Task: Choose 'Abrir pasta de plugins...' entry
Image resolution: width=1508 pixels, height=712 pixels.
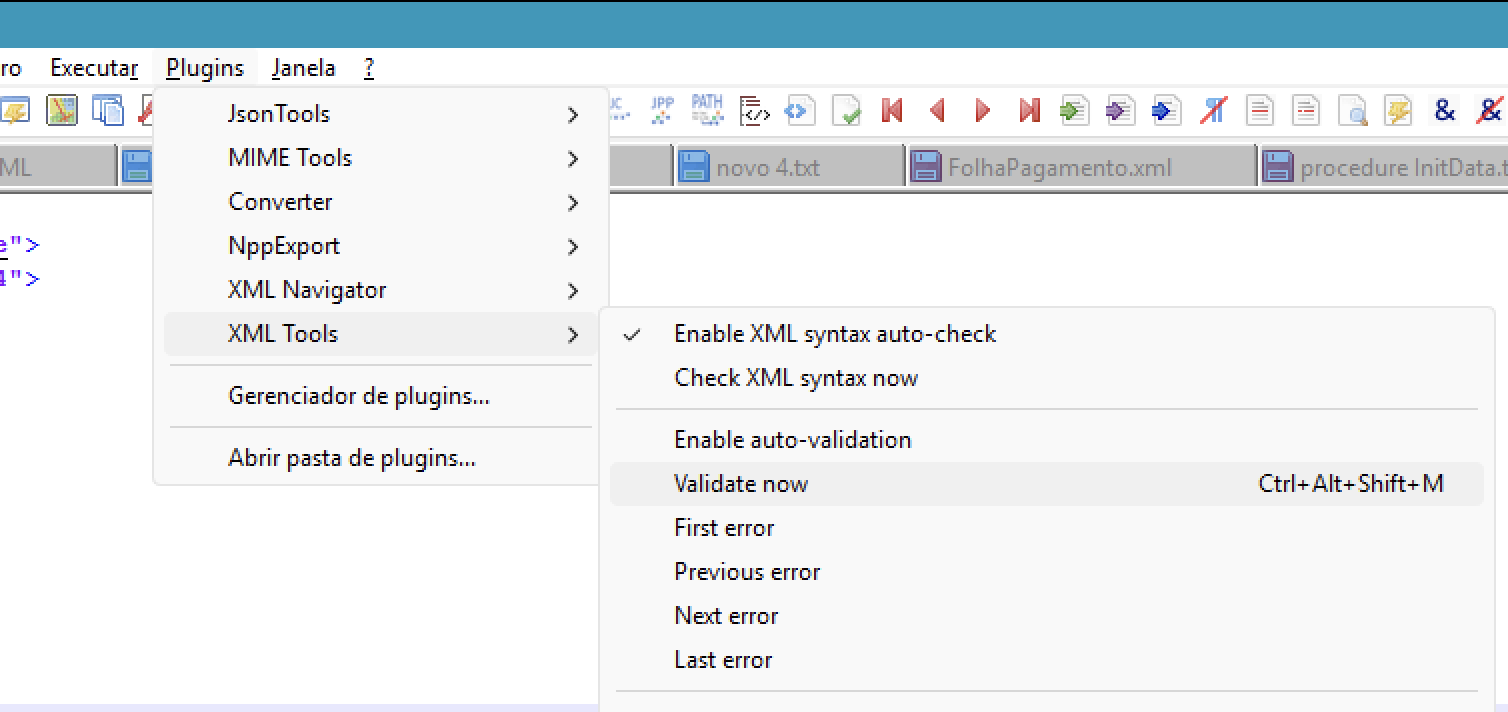Action: pos(351,459)
